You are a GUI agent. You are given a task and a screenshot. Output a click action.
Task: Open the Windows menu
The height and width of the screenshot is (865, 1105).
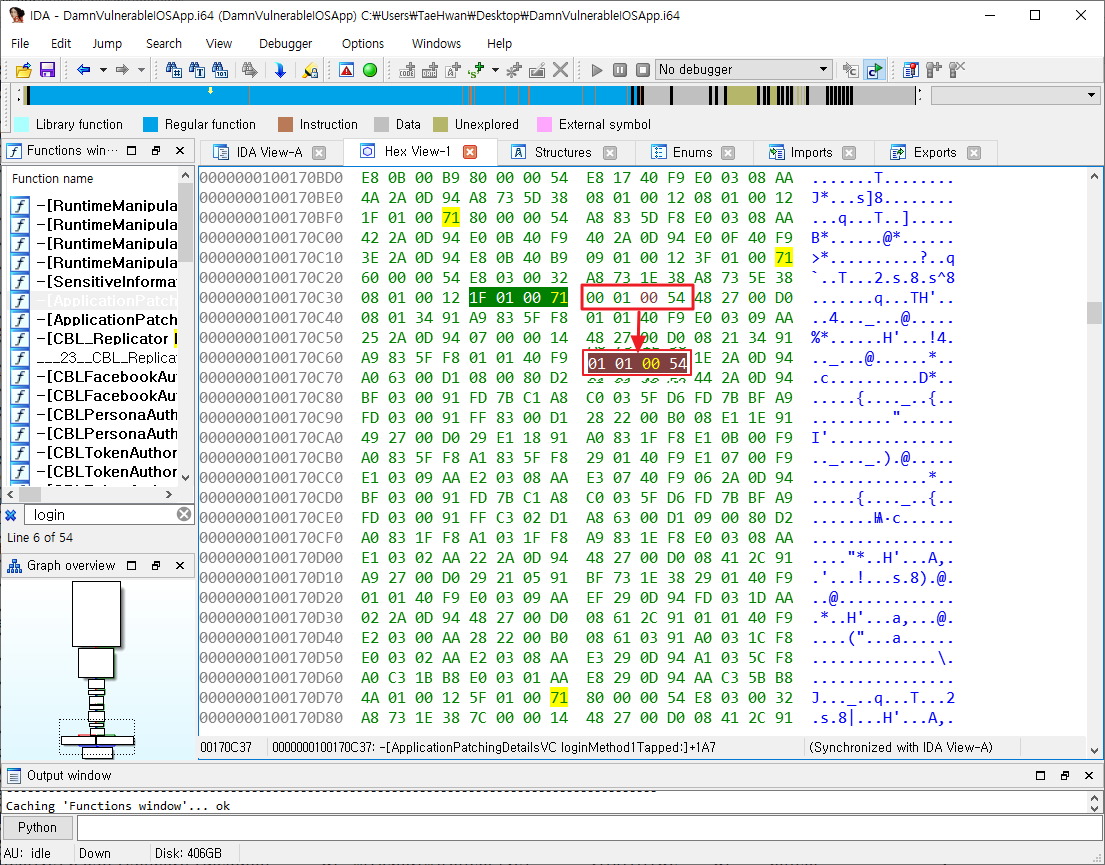coord(436,44)
